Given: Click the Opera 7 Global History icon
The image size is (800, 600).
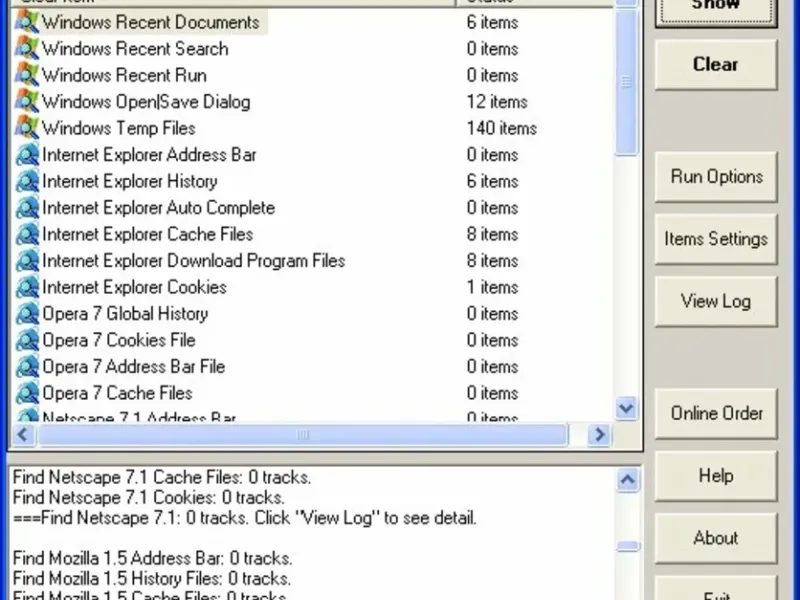Looking at the screenshot, I should 27,314.
